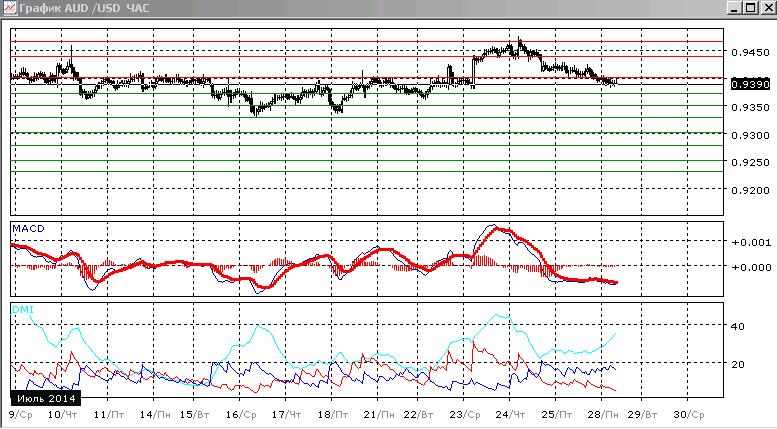This screenshot has width=777, height=429.
Task: Maximize the AUD/USD chart window
Action: pos(751,8)
